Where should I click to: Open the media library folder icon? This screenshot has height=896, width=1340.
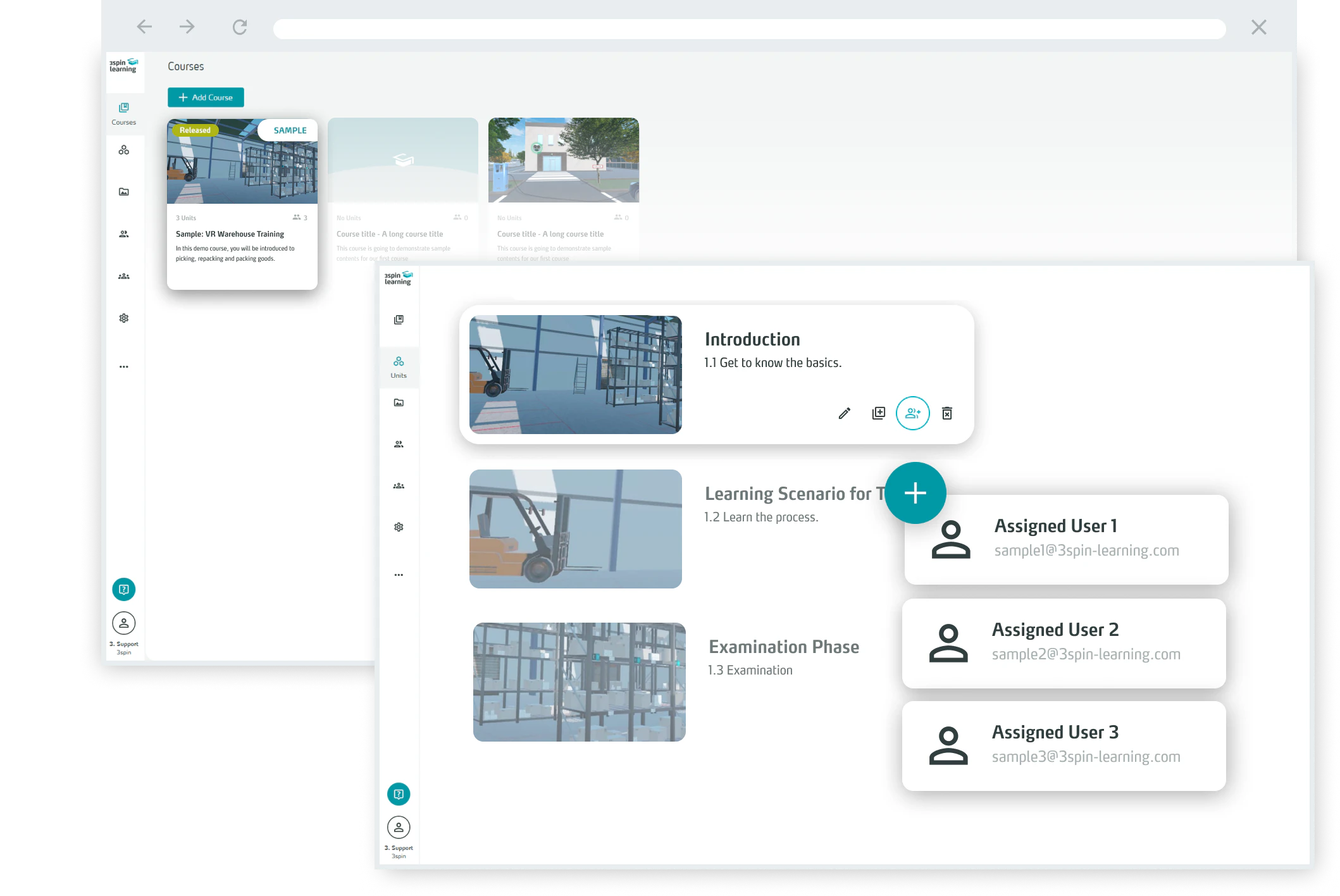399,402
